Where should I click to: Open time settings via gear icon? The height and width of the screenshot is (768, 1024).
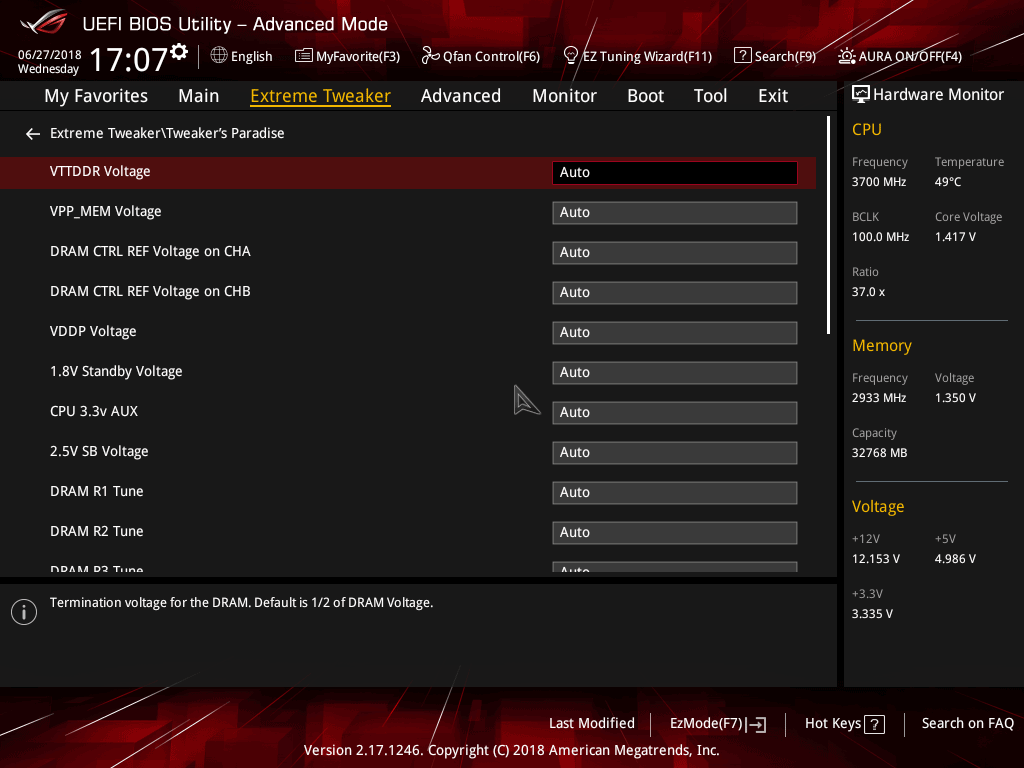tap(180, 52)
